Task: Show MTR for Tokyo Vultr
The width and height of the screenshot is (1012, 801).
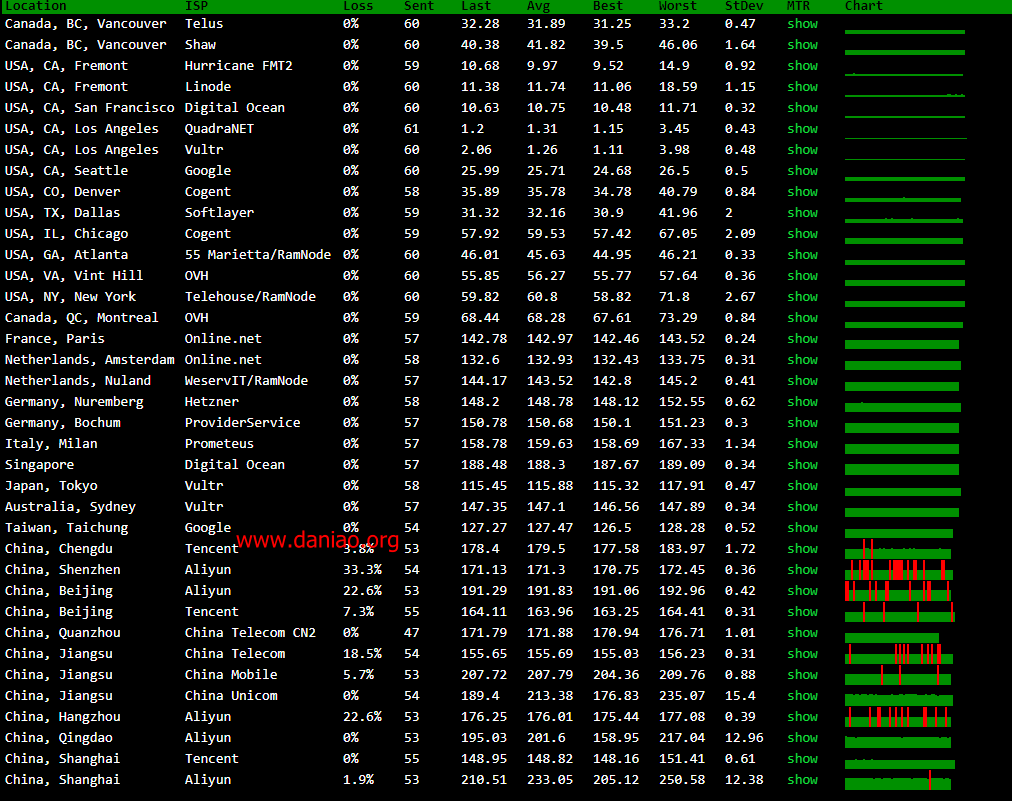Action: coord(802,486)
